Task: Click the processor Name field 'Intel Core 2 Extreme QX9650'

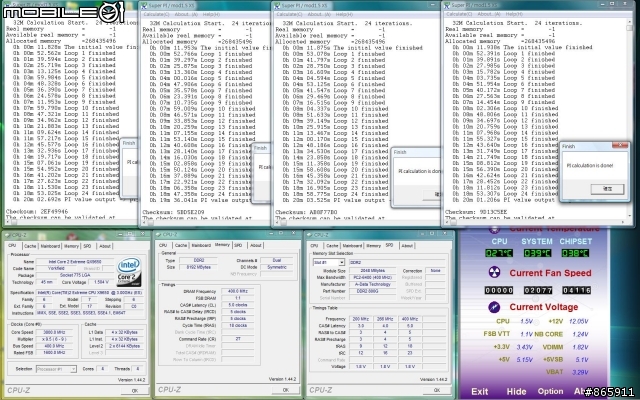Action: coord(76,262)
